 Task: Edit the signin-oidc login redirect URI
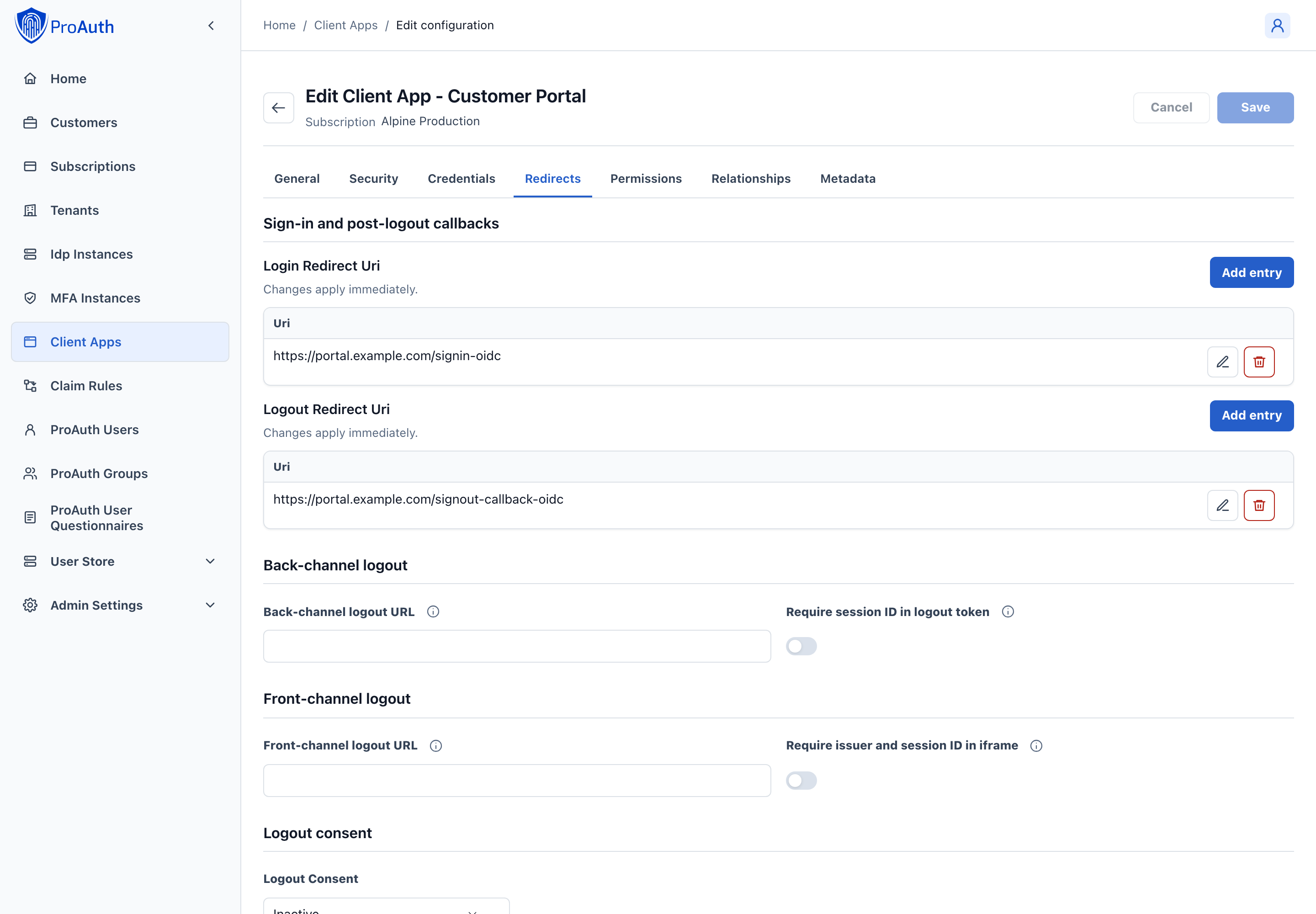pos(1222,362)
